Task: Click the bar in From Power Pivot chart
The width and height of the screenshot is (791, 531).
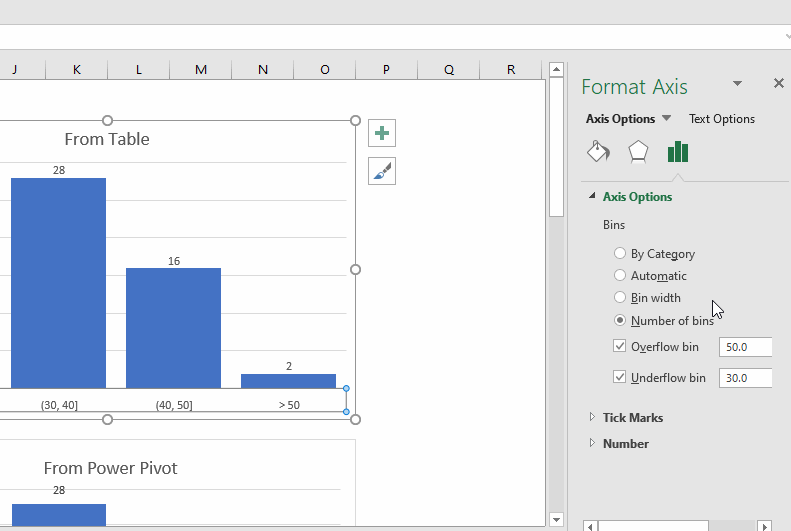Action: [59, 515]
